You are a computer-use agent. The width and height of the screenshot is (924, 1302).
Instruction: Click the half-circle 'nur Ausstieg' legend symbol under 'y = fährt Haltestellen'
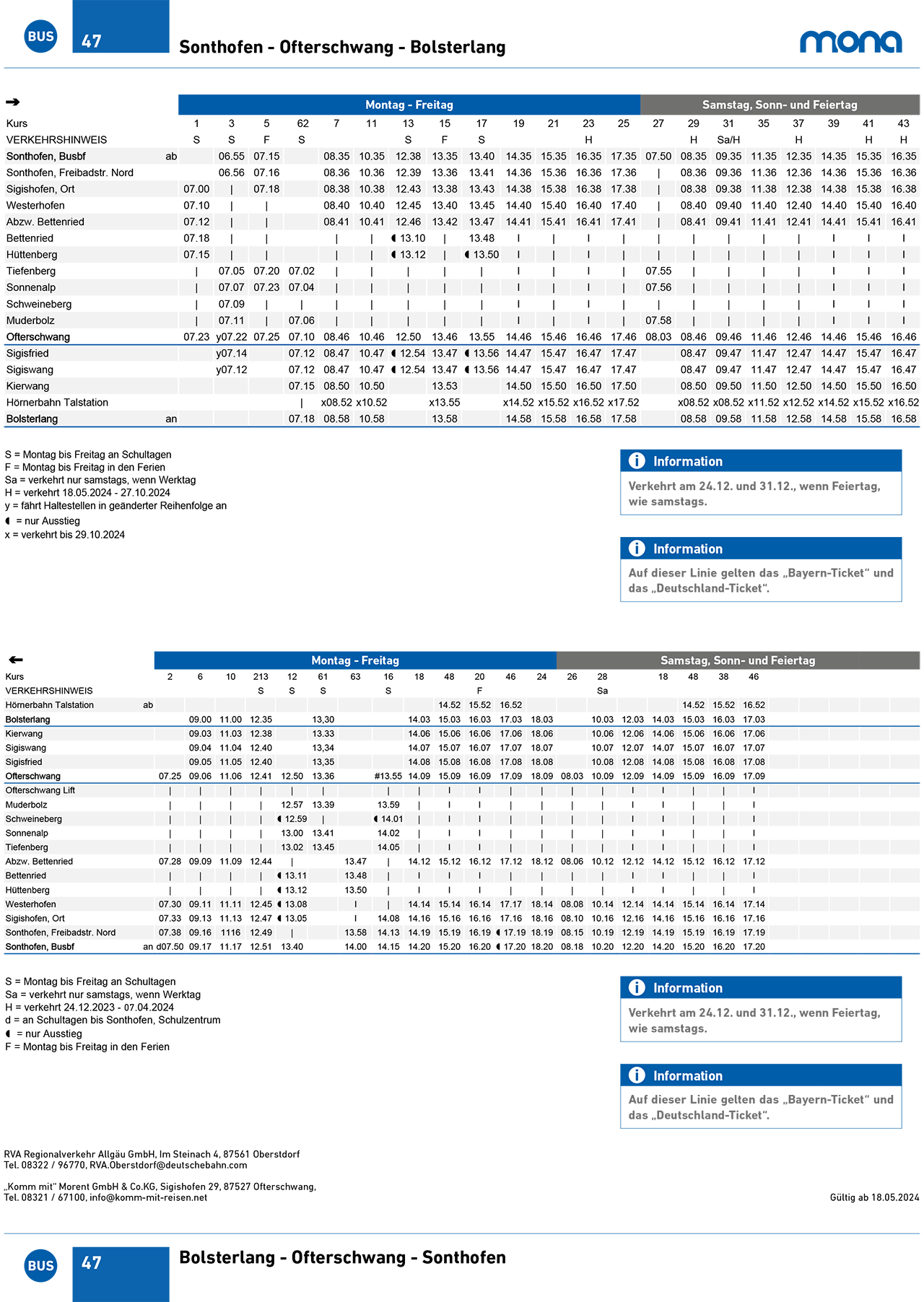(8, 521)
